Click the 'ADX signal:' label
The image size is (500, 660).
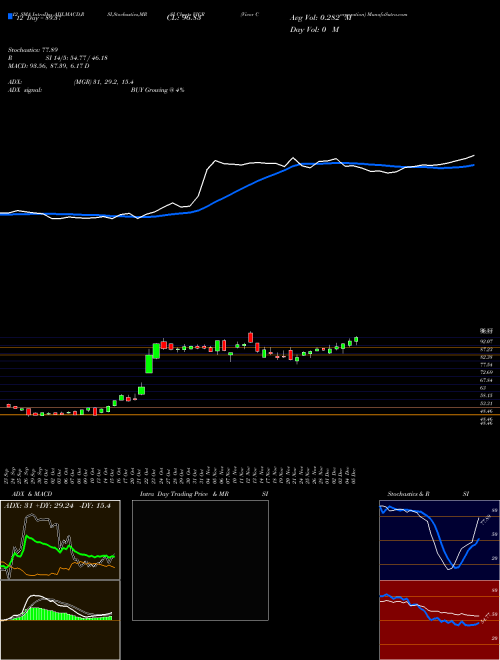[24, 90]
